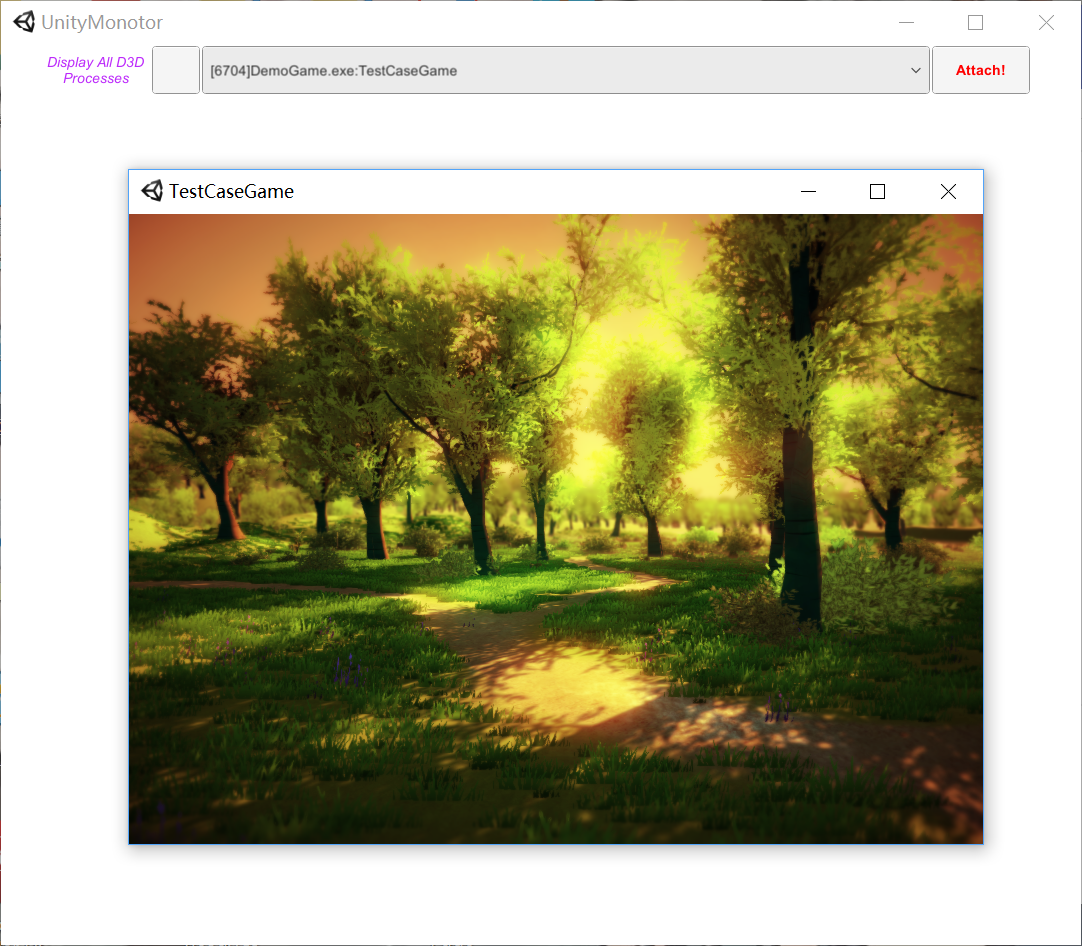Expand process list using the chevron arrow
The height and width of the screenshot is (946, 1082).
[916, 70]
